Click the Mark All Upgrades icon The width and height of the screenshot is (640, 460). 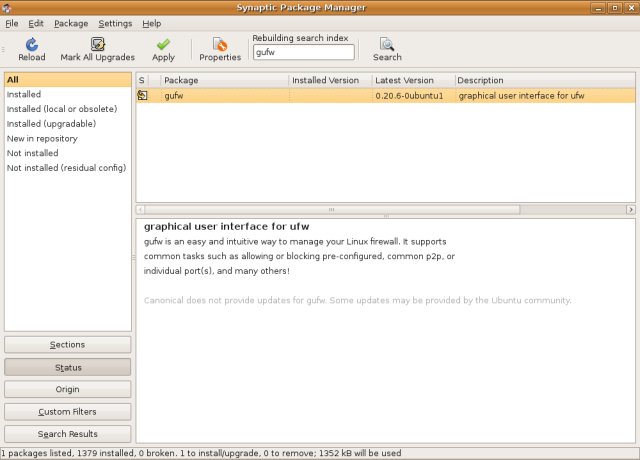point(98,45)
